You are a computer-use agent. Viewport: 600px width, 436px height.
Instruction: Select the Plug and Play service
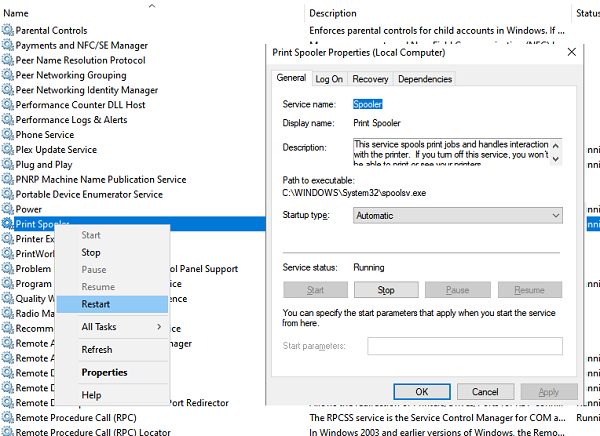44,164
